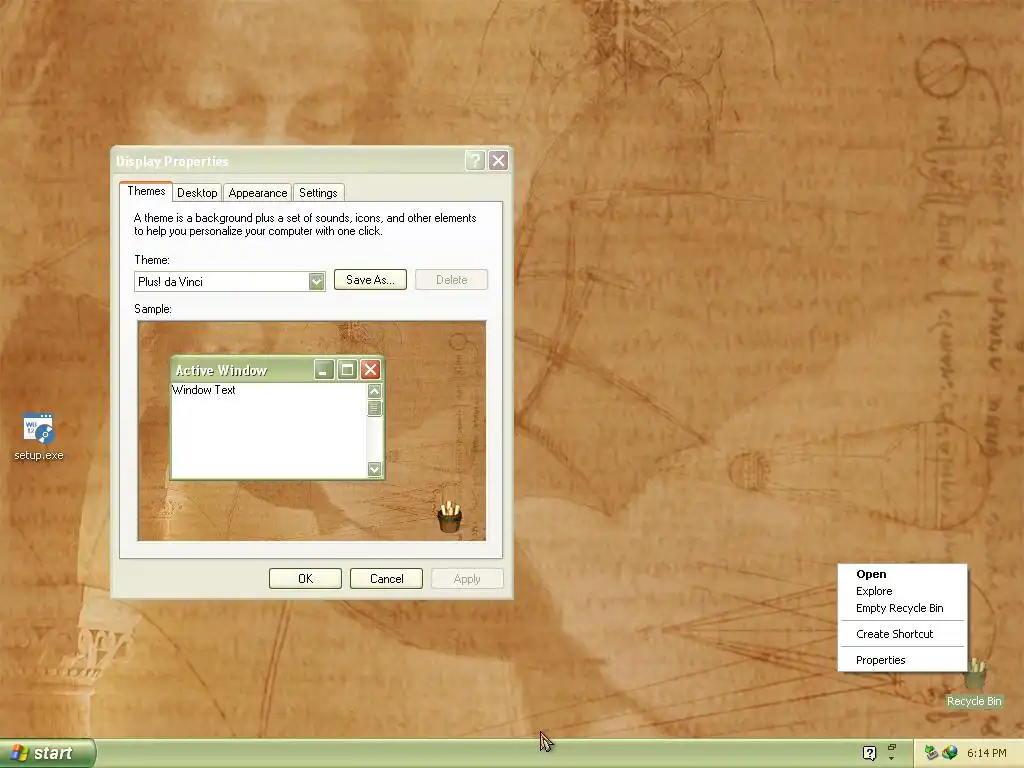Click the sample Active Window maximize button
The image size is (1024, 768).
[347, 370]
